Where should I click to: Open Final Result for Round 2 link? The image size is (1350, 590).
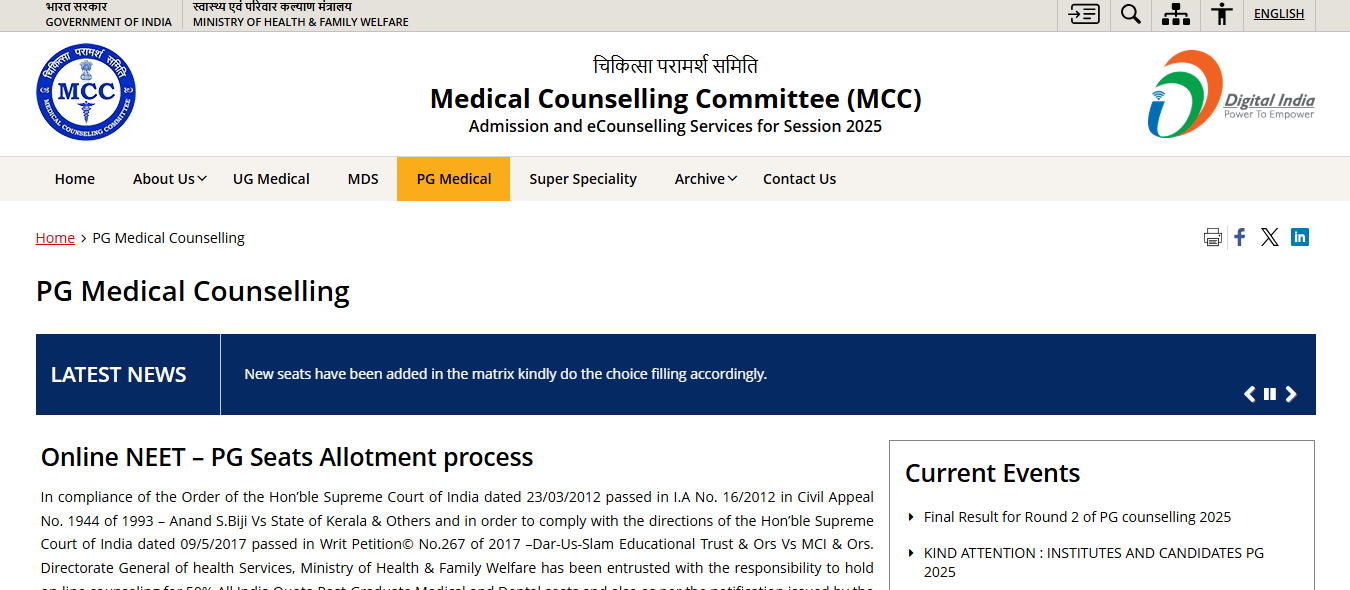1077,517
